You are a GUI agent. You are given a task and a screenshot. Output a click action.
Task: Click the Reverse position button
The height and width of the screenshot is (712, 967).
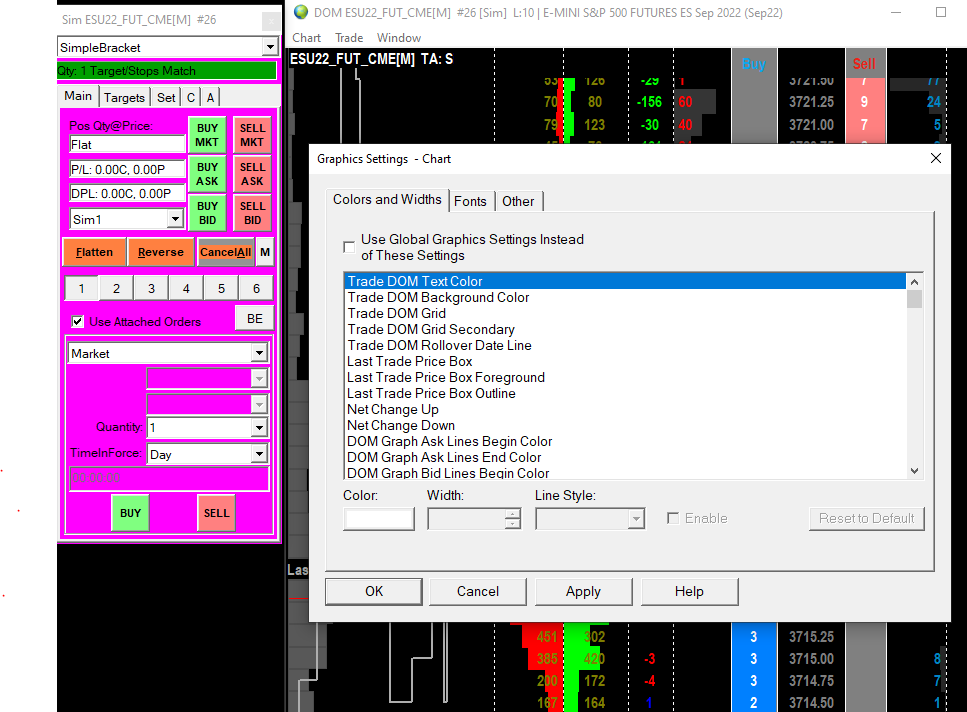click(x=160, y=252)
